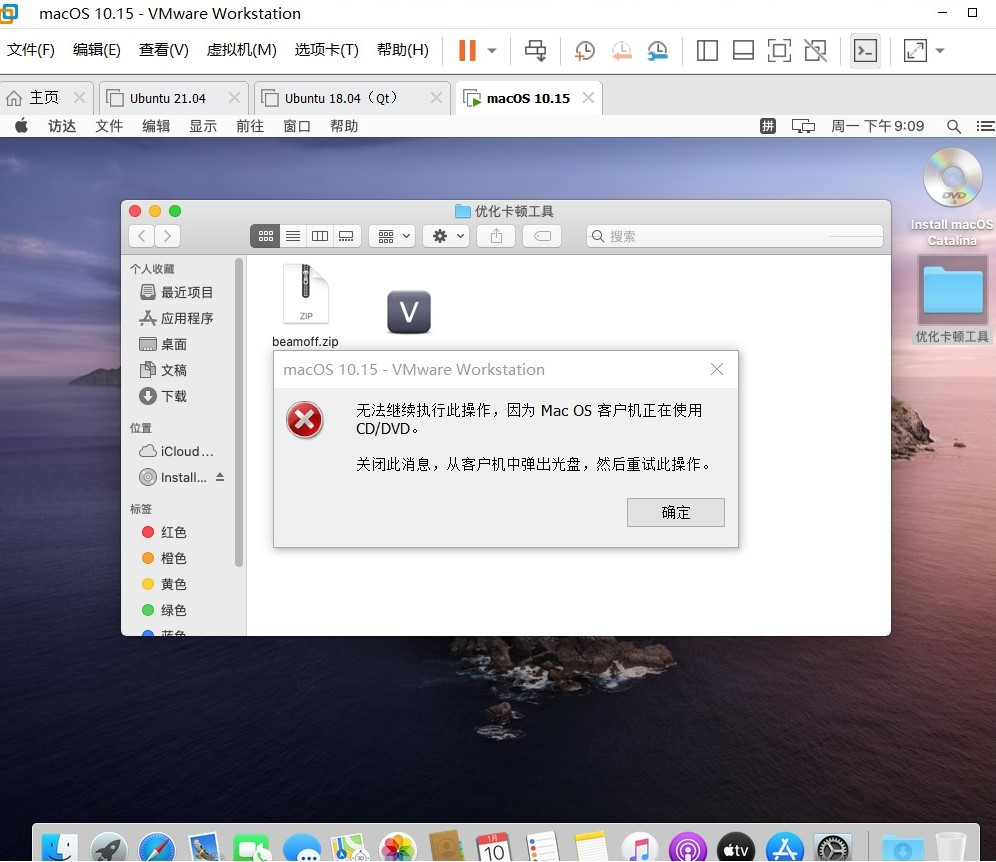
Task: Switch to the Ubuntu 18.04 (Qt) tab
Action: [x=340, y=98]
